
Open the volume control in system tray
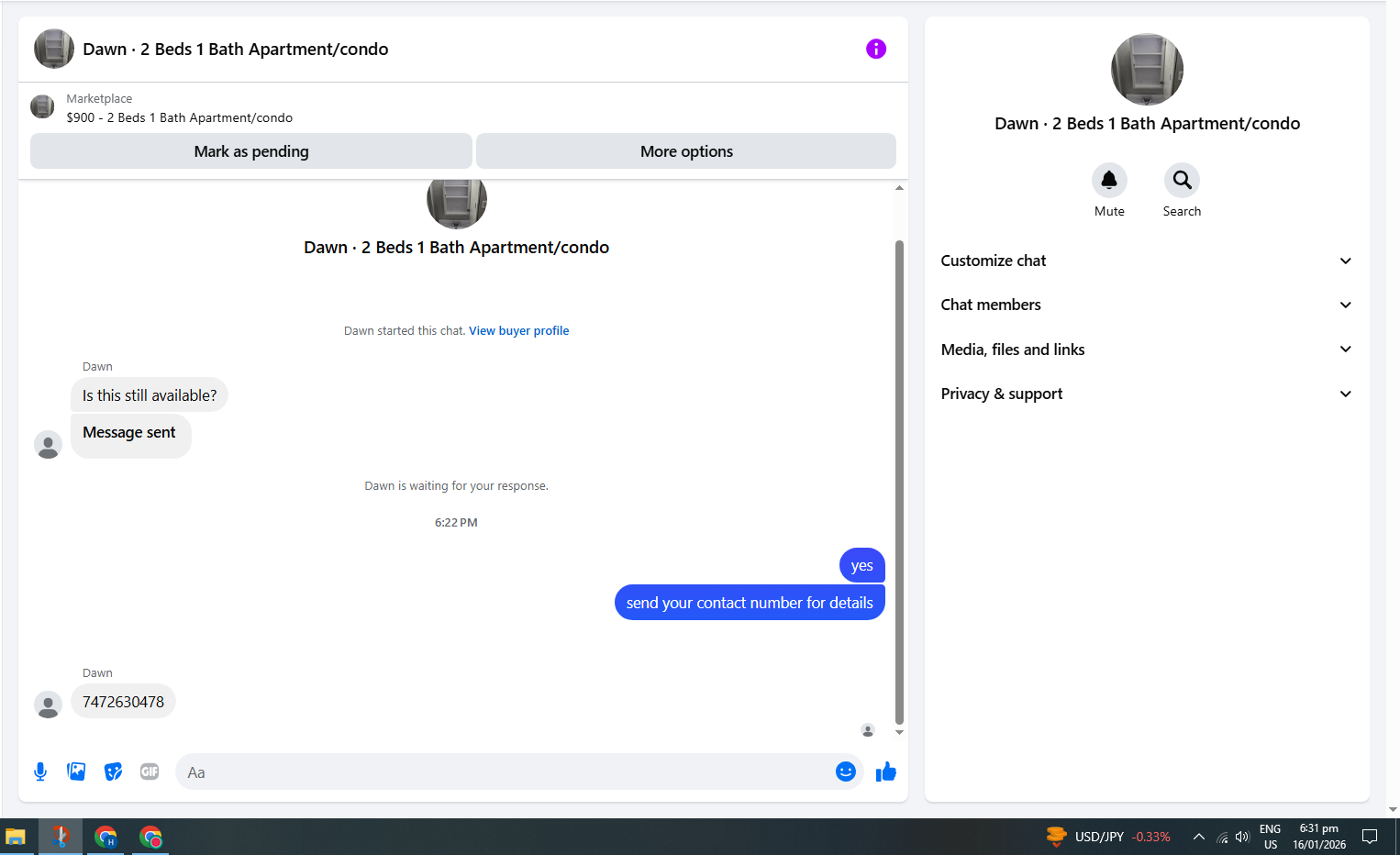pos(1242,837)
